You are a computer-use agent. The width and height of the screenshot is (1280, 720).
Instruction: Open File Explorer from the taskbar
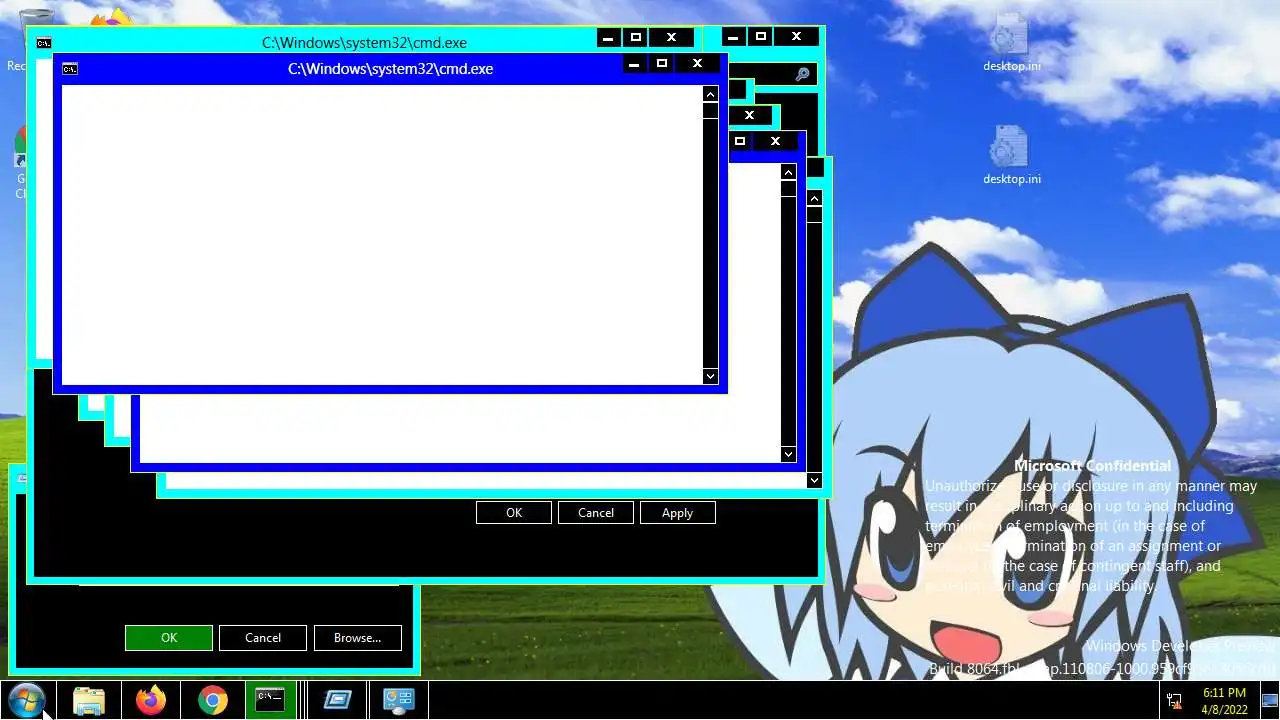(x=89, y=700)
